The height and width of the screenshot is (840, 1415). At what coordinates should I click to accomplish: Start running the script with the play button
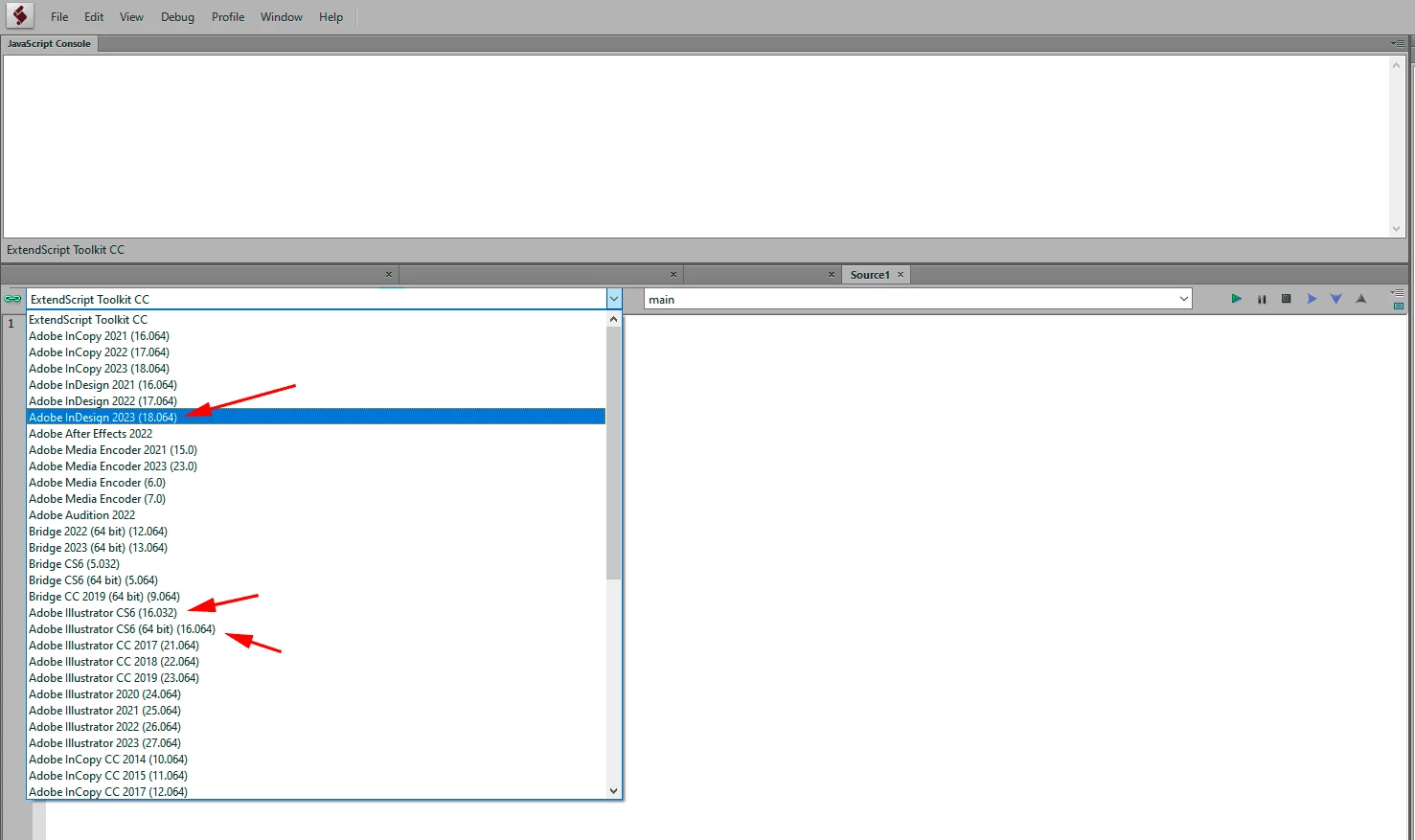point(1236,299)
